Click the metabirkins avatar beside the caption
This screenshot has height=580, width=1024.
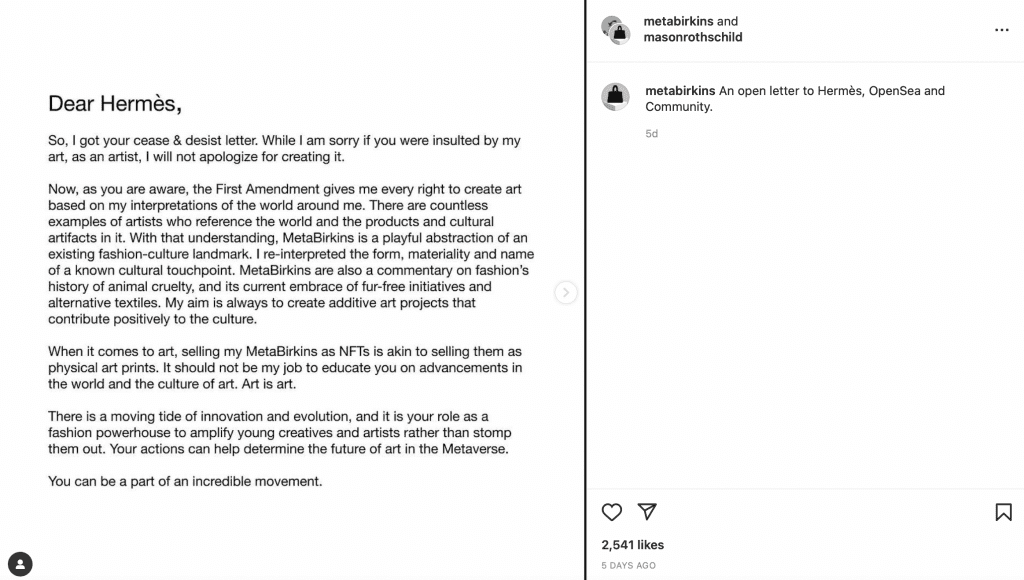point(615,97)
